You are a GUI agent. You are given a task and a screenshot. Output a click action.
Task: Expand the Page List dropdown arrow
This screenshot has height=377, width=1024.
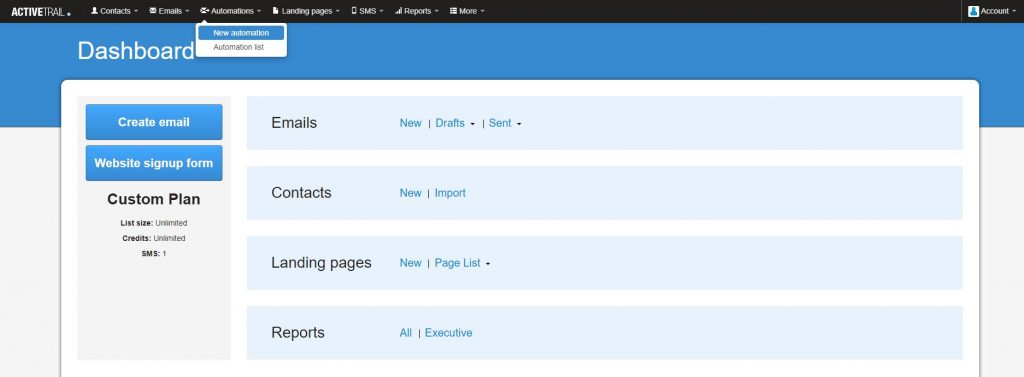pos(488,264)
